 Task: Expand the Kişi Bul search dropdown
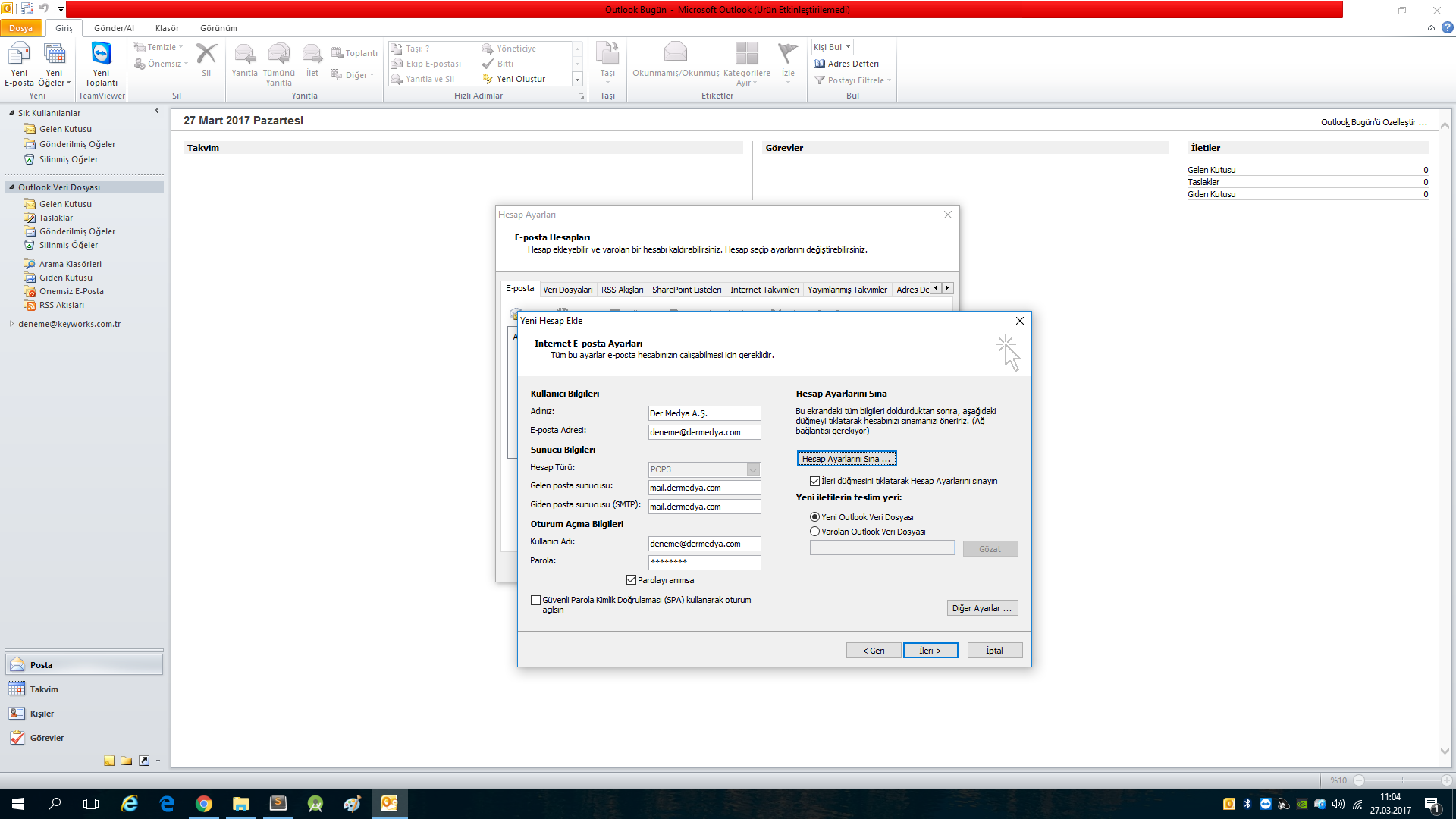coord(848,47)
